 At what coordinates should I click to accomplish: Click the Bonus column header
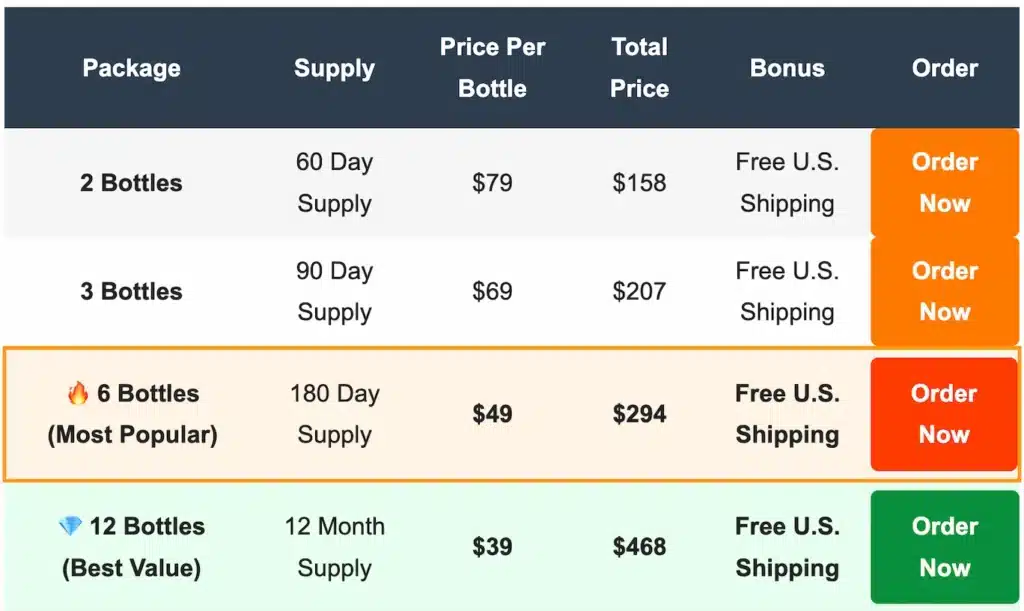coord(787,67)
